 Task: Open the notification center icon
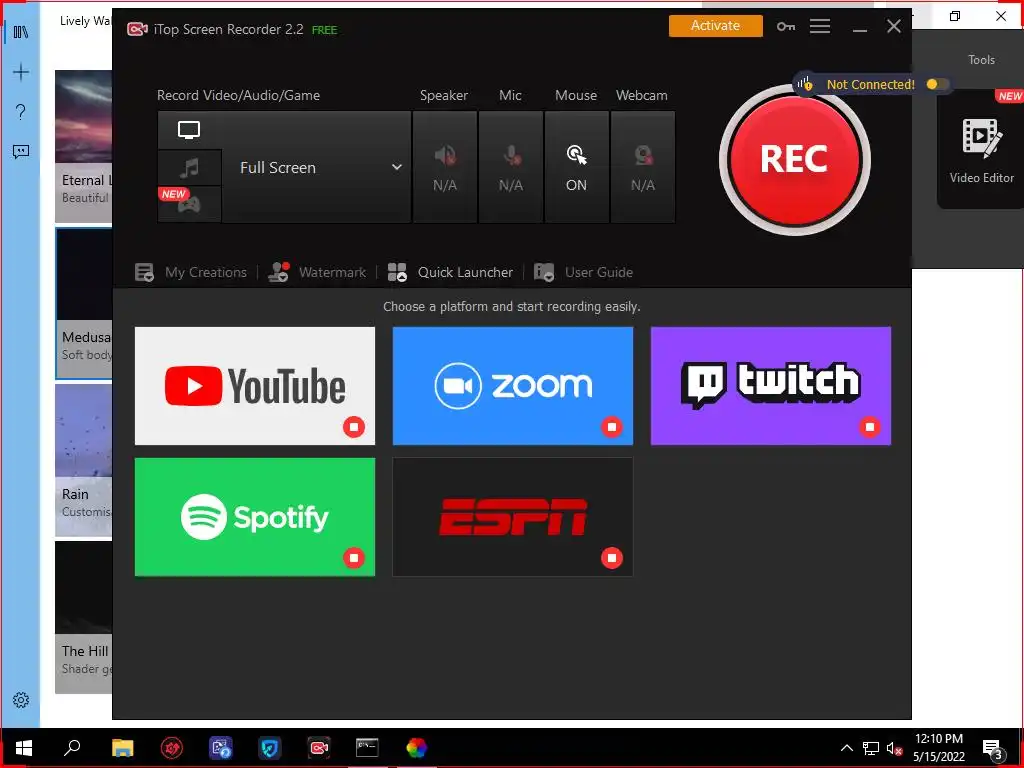pyautogui.click(x=993, y=749)
